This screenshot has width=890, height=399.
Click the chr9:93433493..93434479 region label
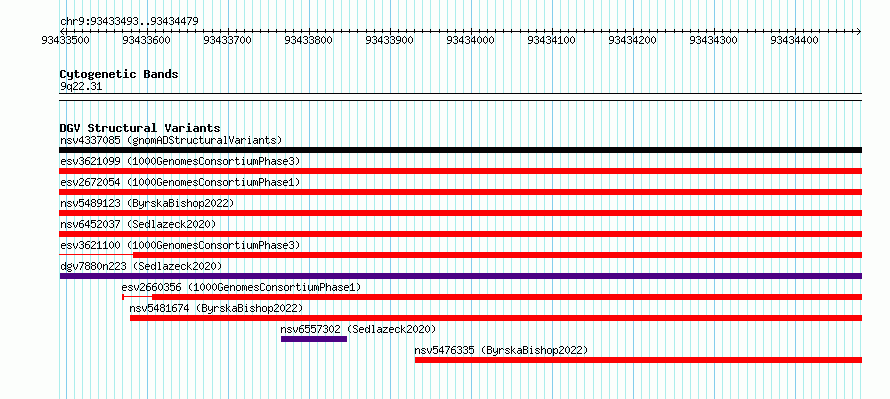(129, 22)
